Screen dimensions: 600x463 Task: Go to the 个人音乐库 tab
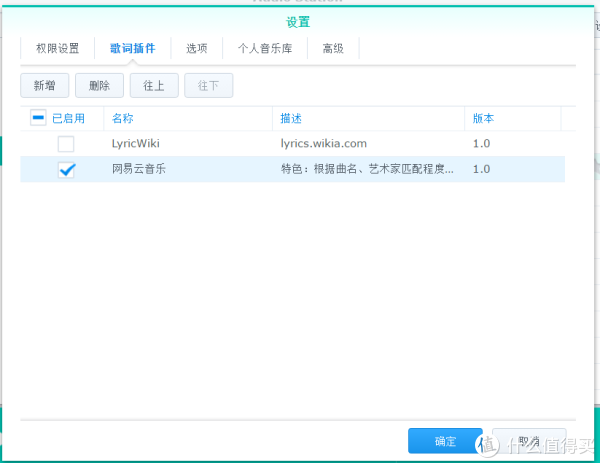264,48
